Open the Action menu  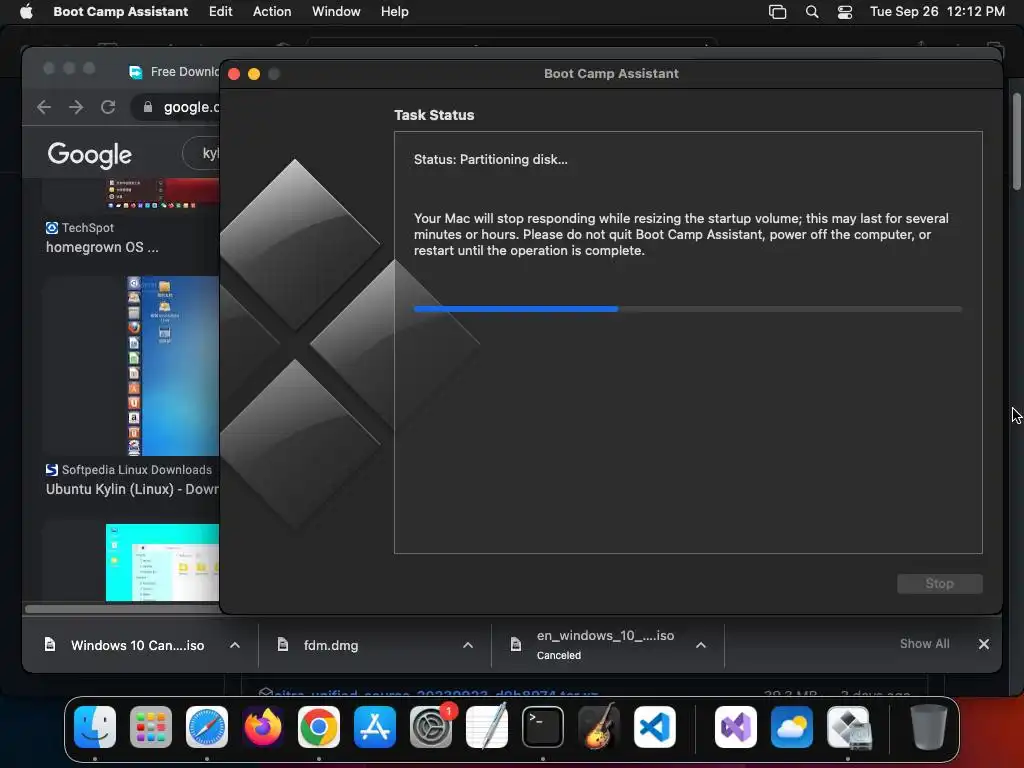272,11
